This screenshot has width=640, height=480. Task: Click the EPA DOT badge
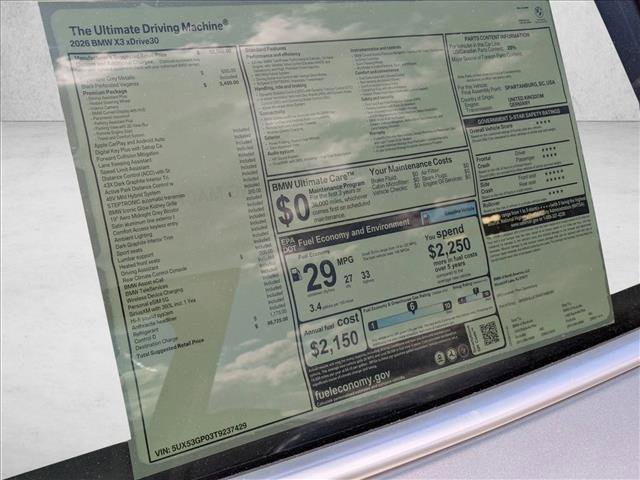click(288, 245)
